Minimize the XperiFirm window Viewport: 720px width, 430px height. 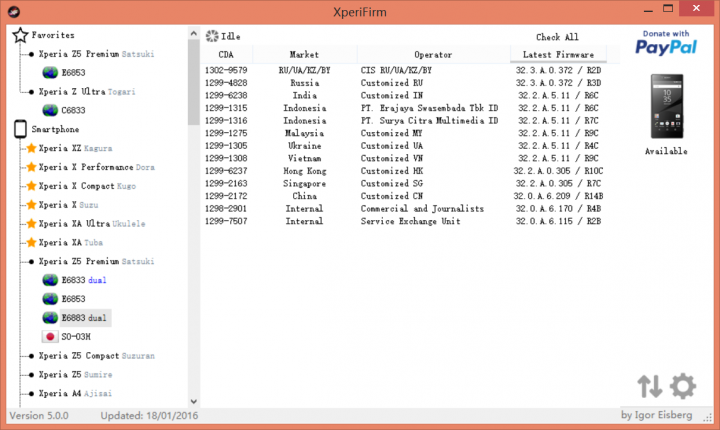(648, 9)
